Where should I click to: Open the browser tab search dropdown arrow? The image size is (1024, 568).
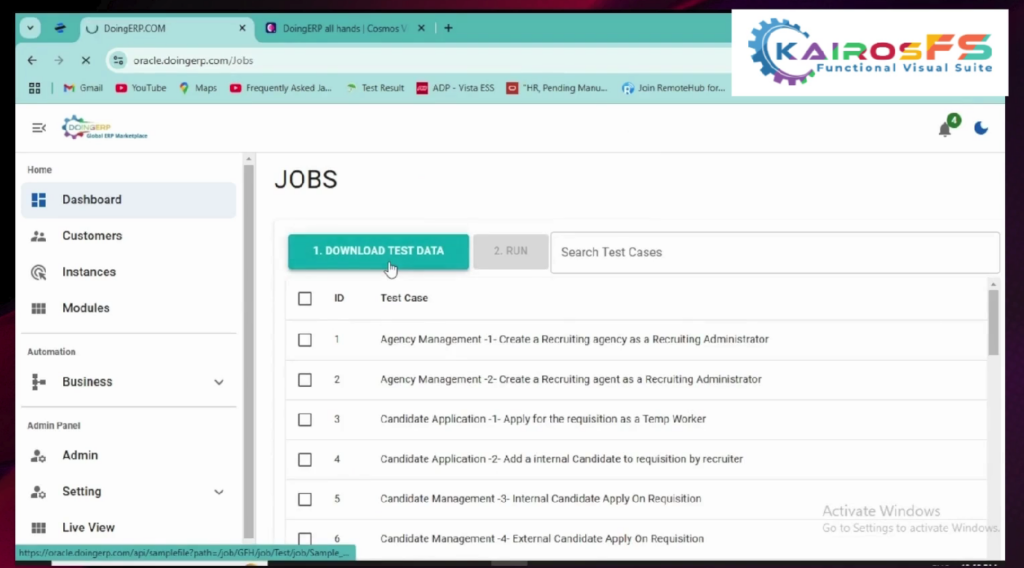(30, 28)
